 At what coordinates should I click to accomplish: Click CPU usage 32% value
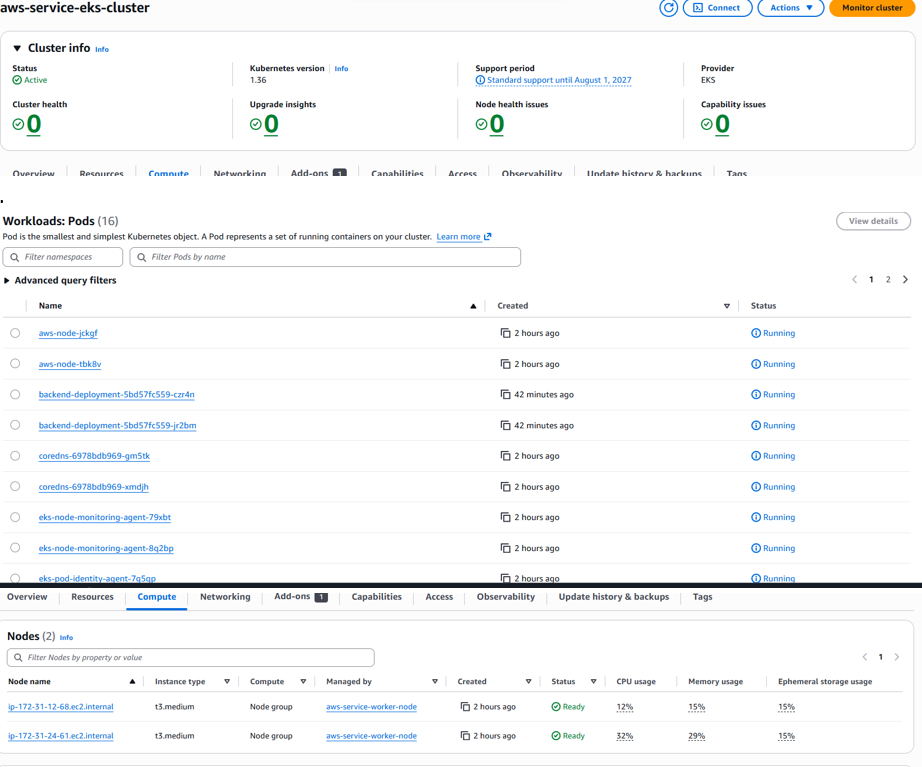[624, 736]
